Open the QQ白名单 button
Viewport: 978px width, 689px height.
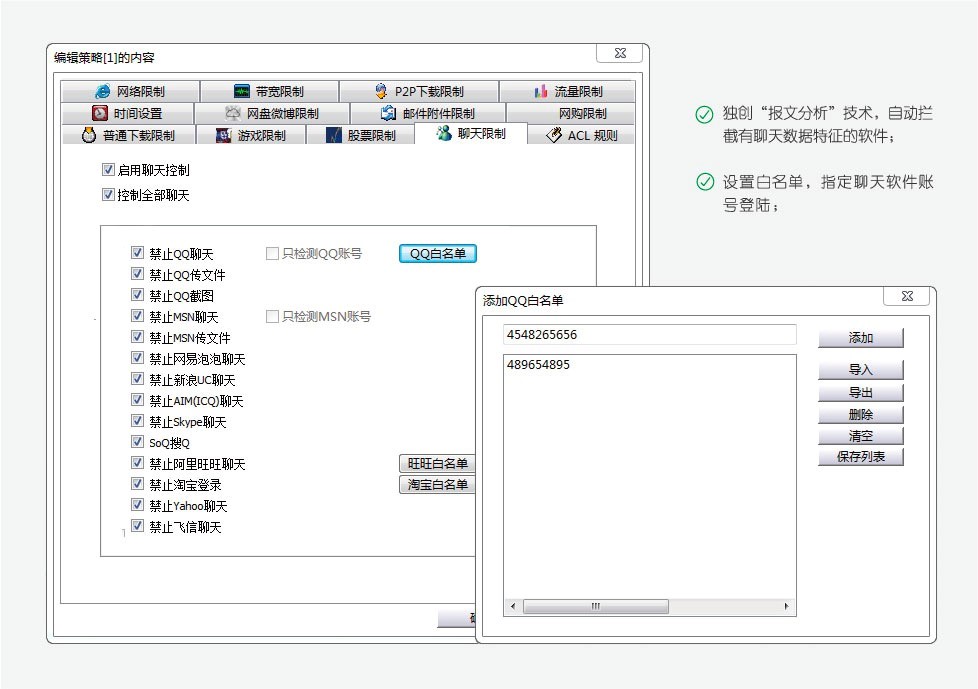pos(438,254)
